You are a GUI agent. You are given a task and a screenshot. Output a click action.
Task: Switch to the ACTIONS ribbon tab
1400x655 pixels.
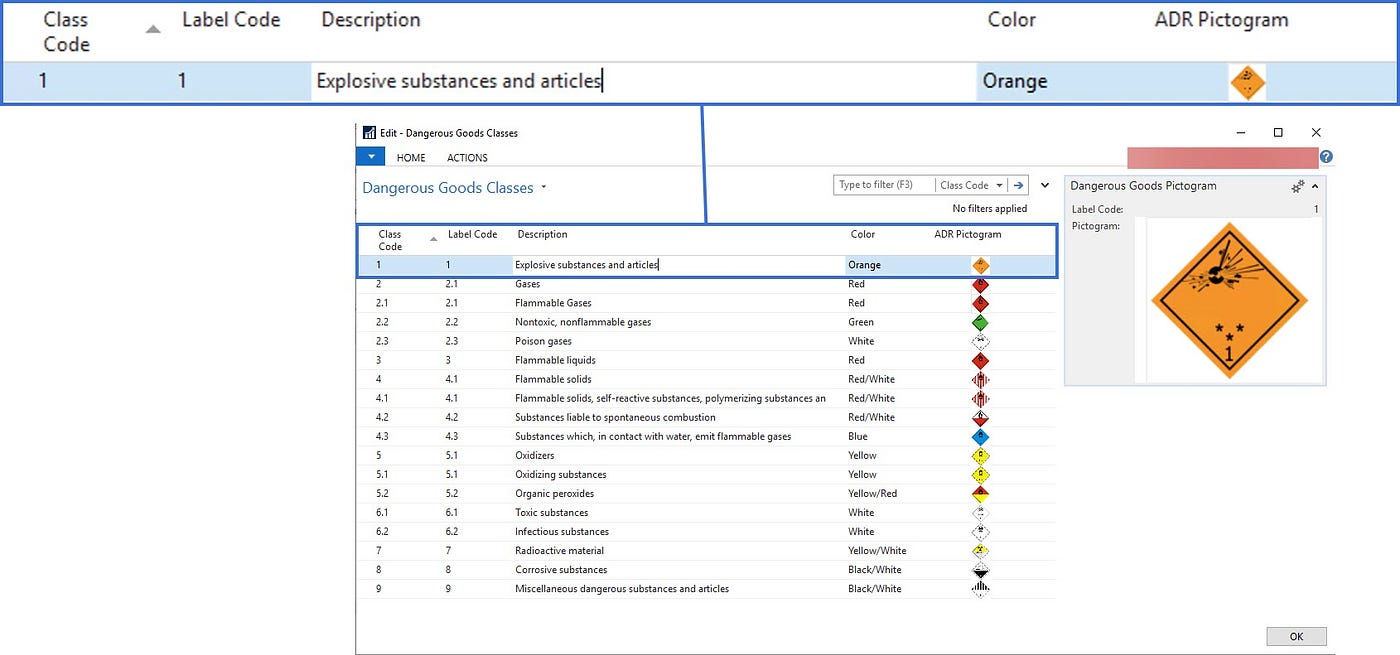click(467, 158)
